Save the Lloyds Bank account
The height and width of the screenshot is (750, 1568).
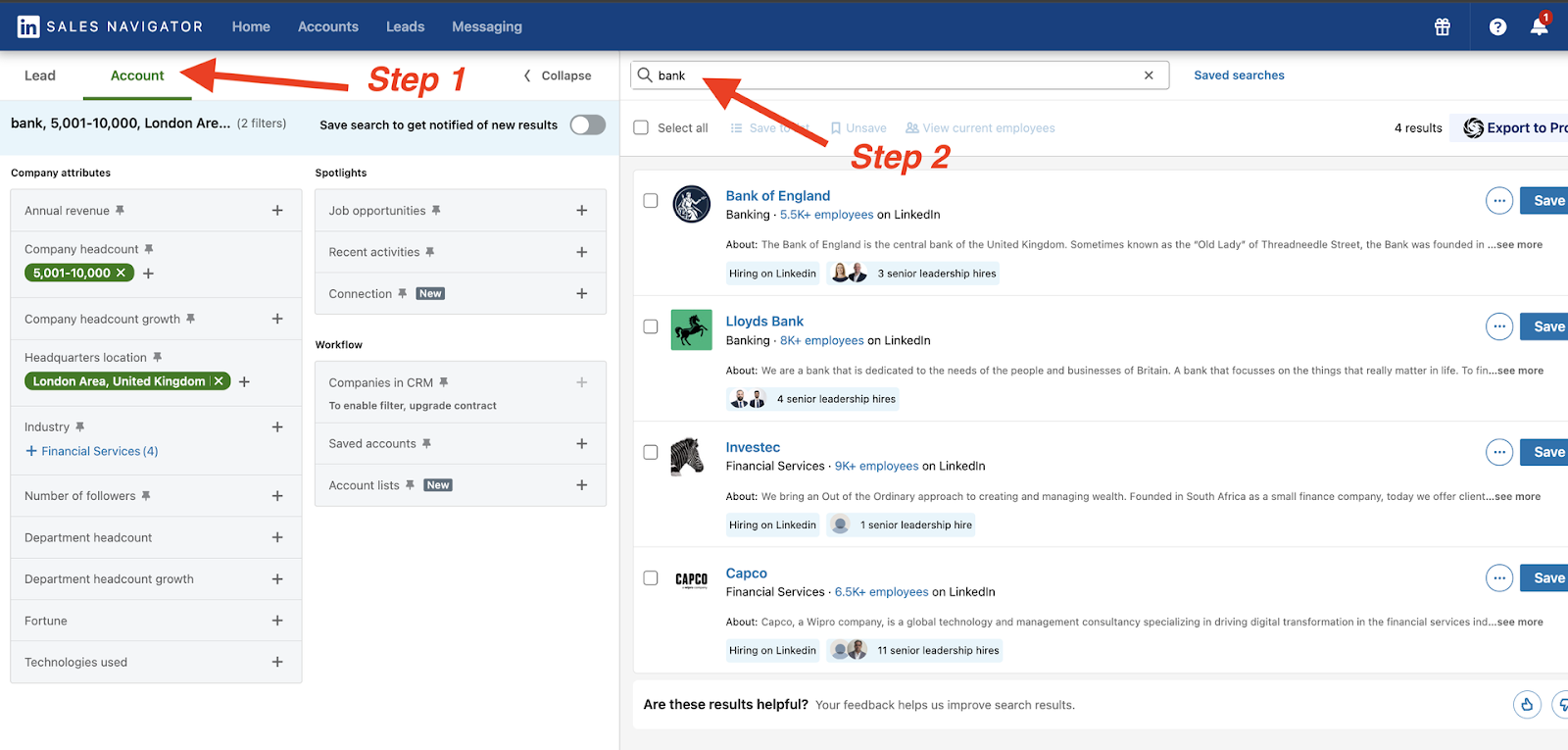tap(1544, 326)
